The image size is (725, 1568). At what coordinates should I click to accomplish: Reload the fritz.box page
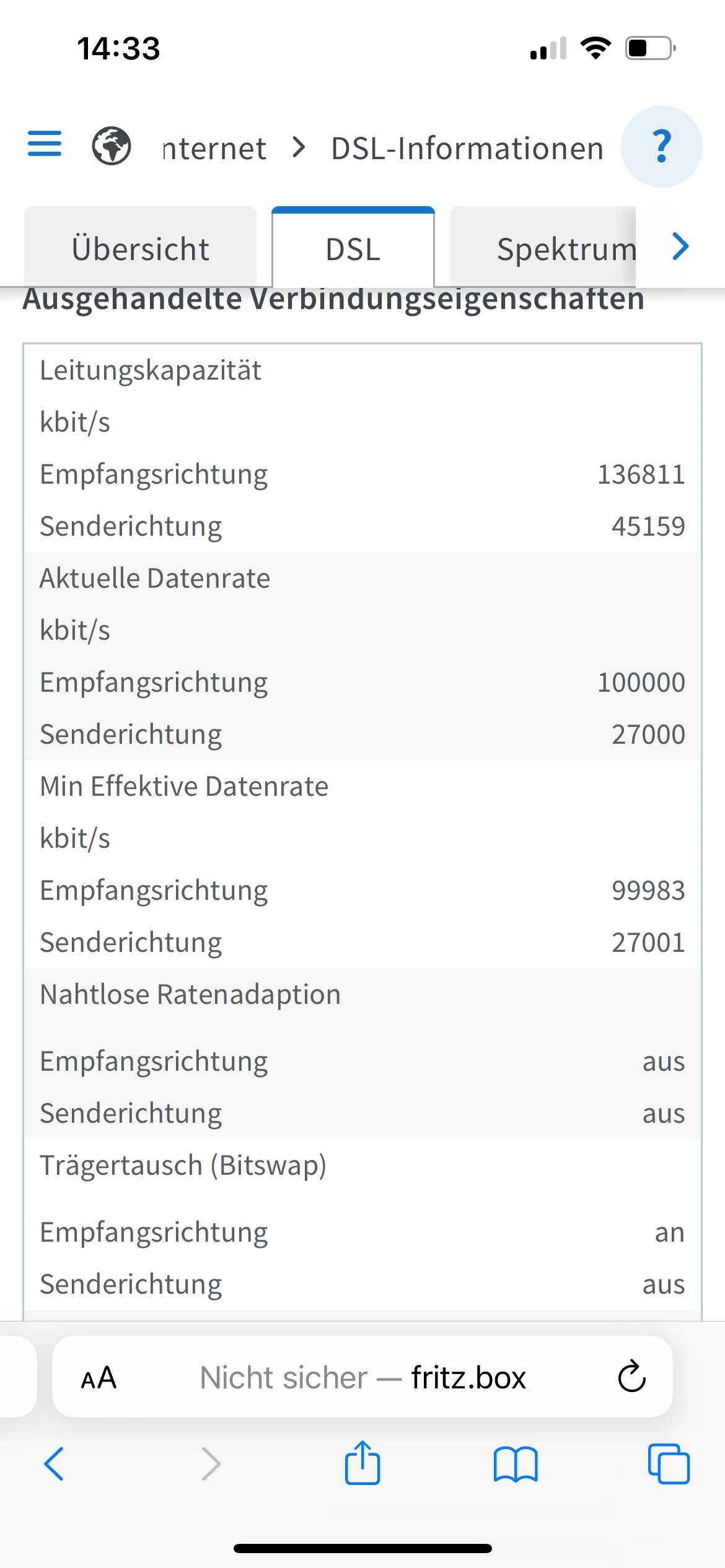tap(631, 1377)
